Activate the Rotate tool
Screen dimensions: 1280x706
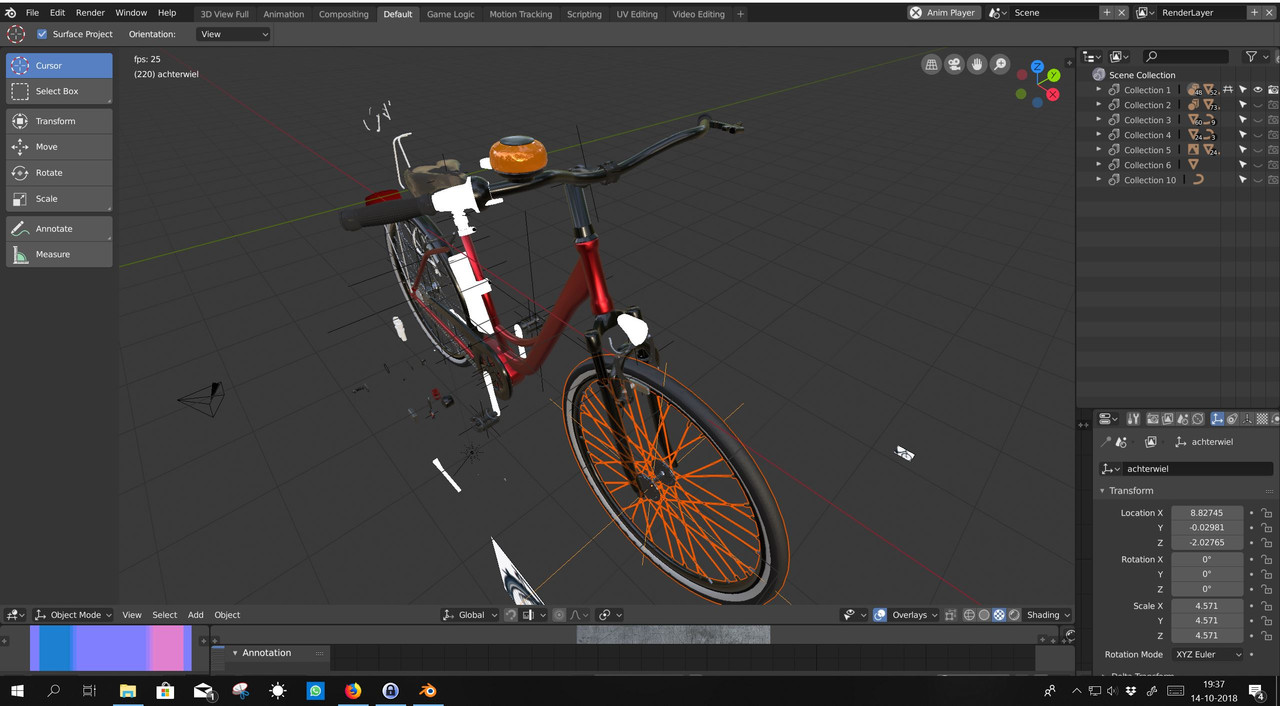(x=59, y=173)
